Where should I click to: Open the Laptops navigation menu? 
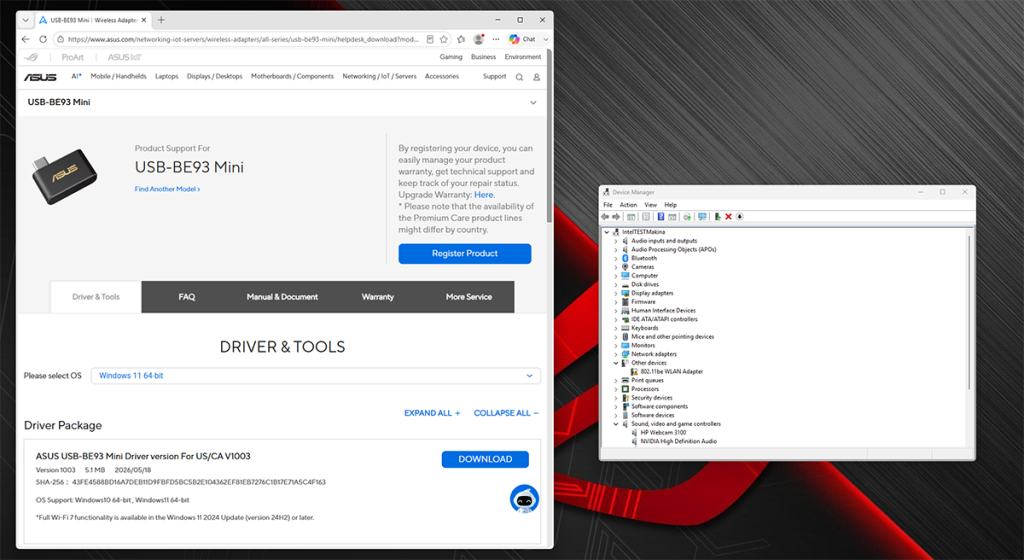pyautogui.click(x=167, y=76)
